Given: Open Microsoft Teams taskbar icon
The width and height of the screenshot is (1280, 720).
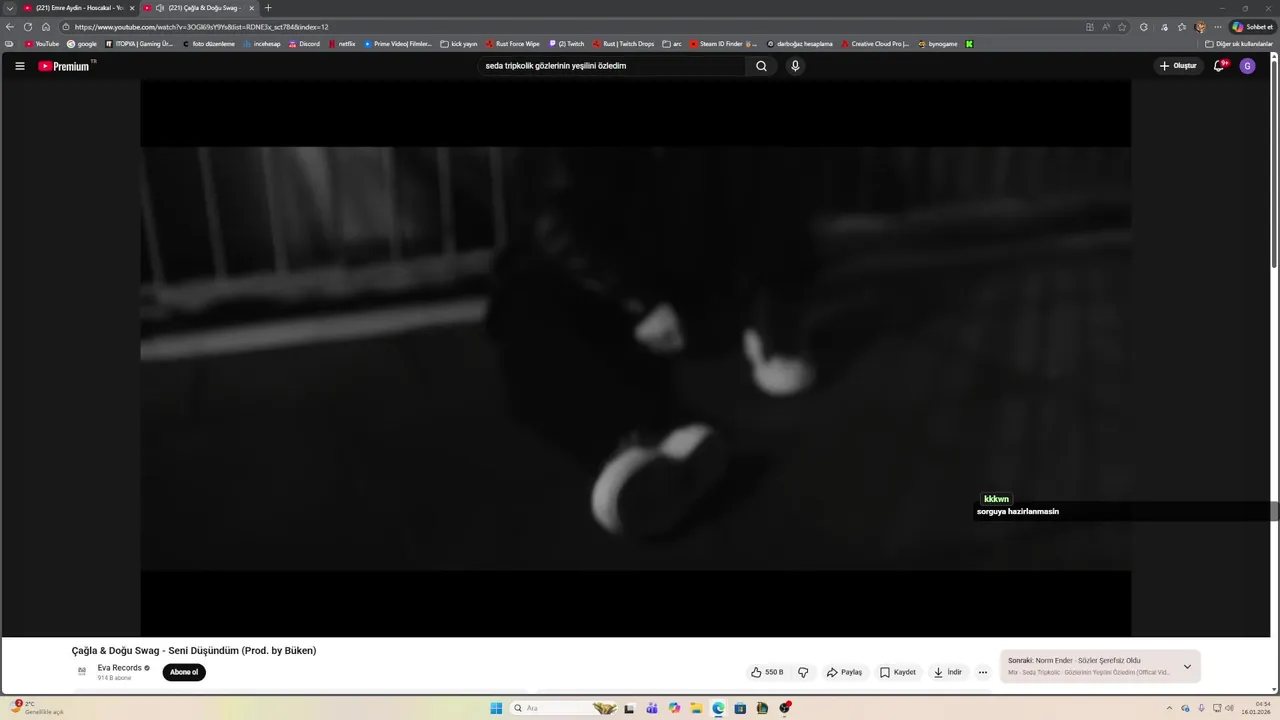Looking at the screenshot, I should click(652, 708).
